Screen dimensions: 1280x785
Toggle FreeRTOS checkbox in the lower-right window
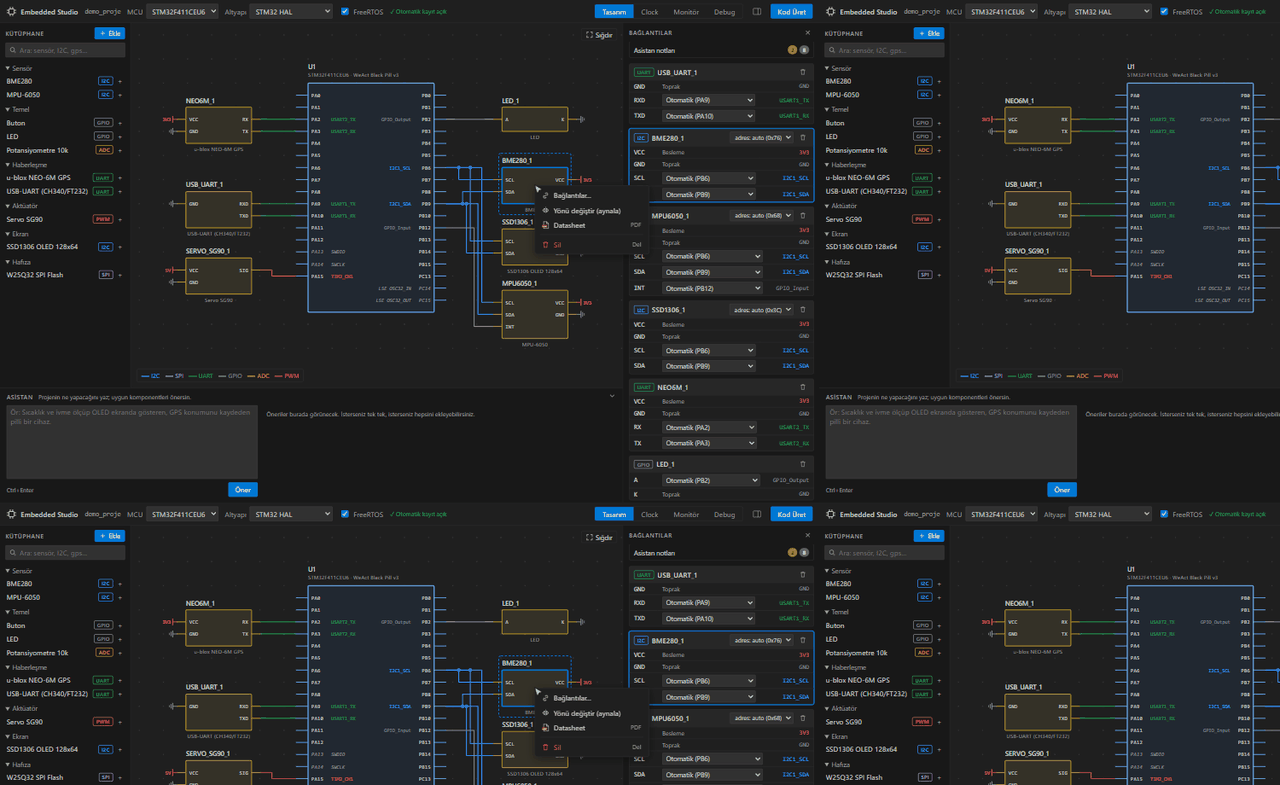[1164, 515]
